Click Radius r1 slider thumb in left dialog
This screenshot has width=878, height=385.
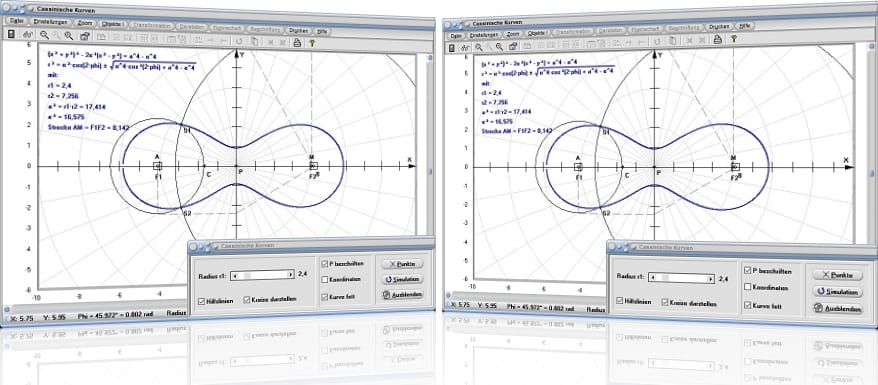[246, 275]
